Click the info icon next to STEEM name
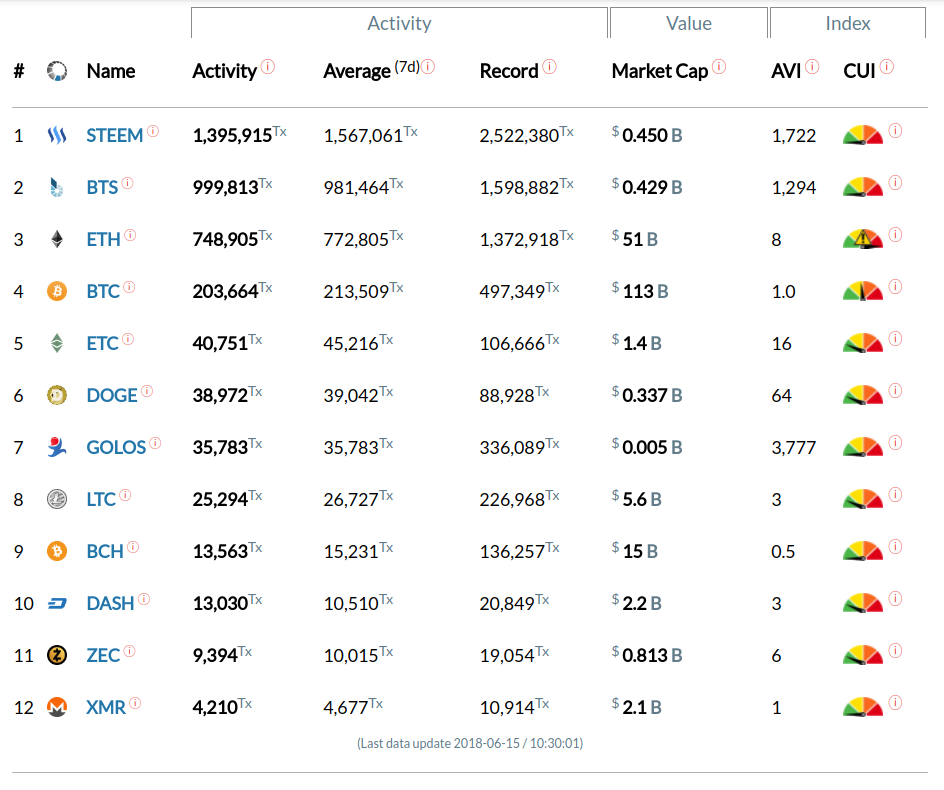The width and height of the screenshot is (944, 790). (x=153, y=131)
